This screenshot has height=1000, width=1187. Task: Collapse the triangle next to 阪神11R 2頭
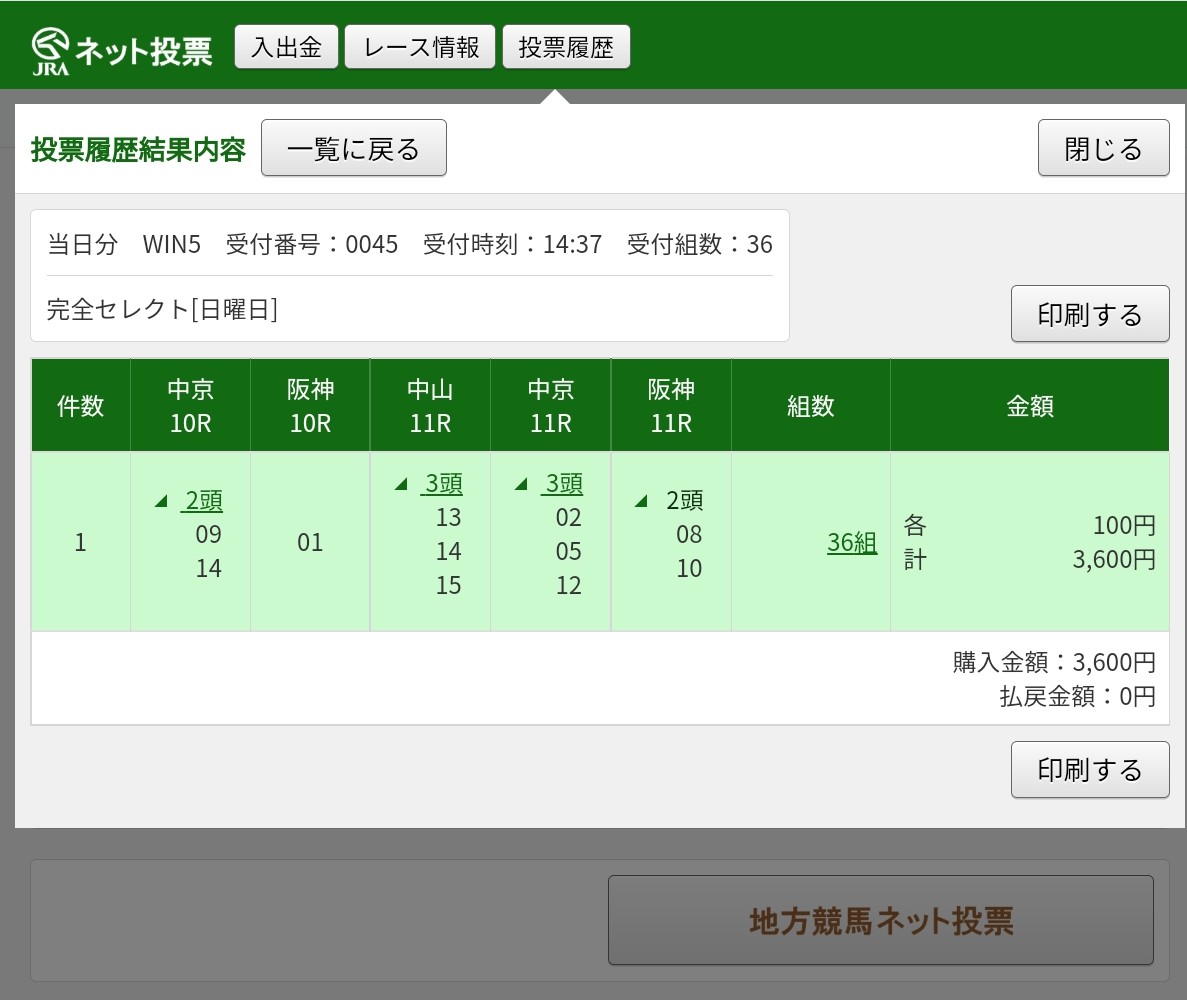pyautogui.click(x=641, y=501)
